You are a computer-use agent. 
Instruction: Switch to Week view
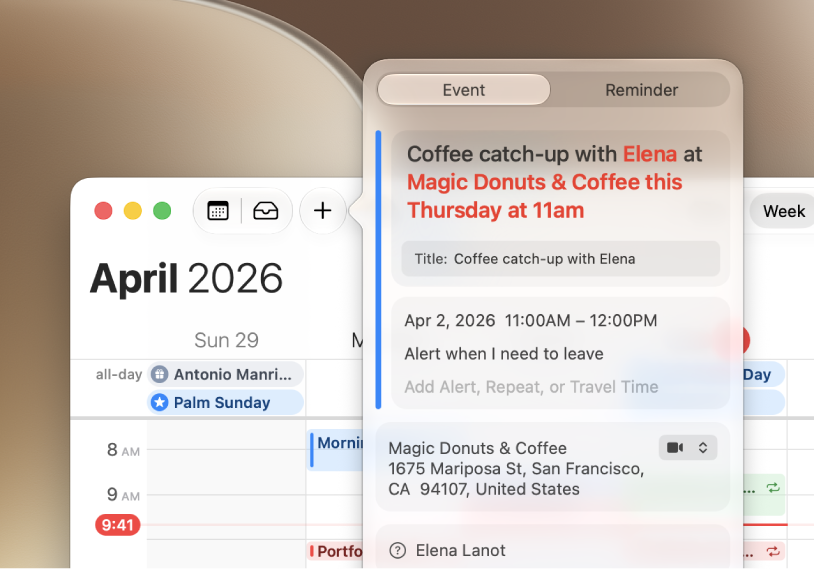tap(783, 211)
